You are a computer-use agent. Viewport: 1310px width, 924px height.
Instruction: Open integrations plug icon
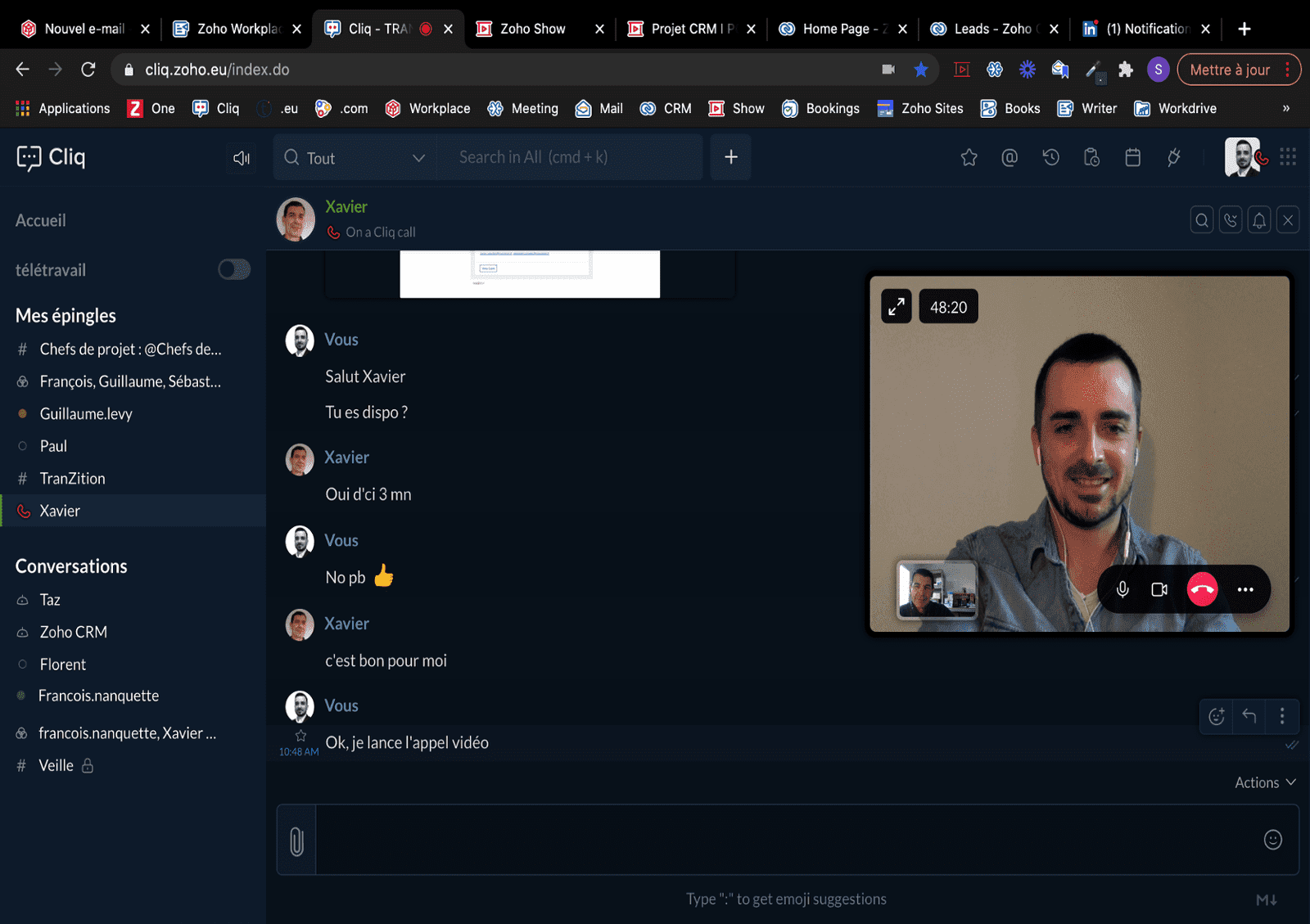coord(1174,157)
